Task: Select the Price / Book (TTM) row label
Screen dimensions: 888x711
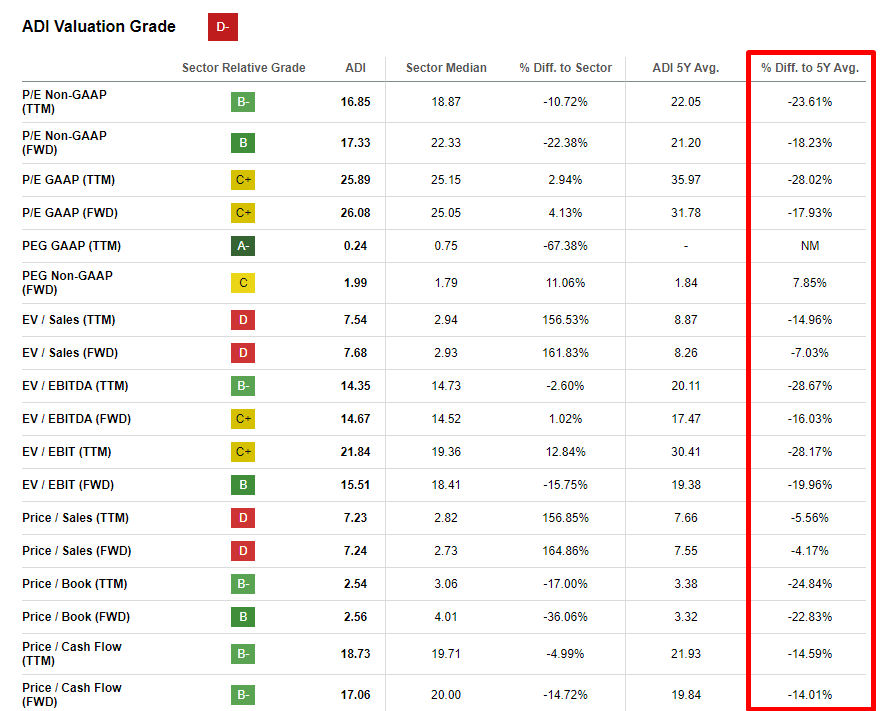Action: (75, 584)
